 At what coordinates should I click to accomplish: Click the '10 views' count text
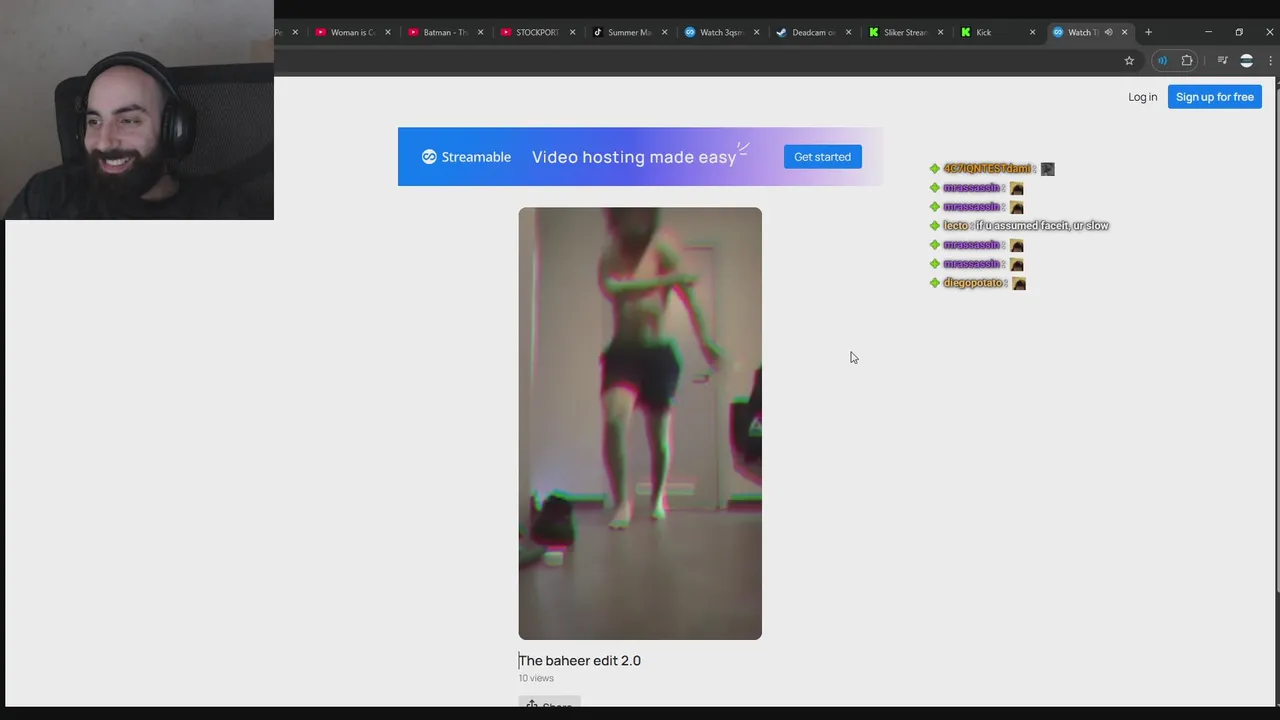(x=536, y=678)
